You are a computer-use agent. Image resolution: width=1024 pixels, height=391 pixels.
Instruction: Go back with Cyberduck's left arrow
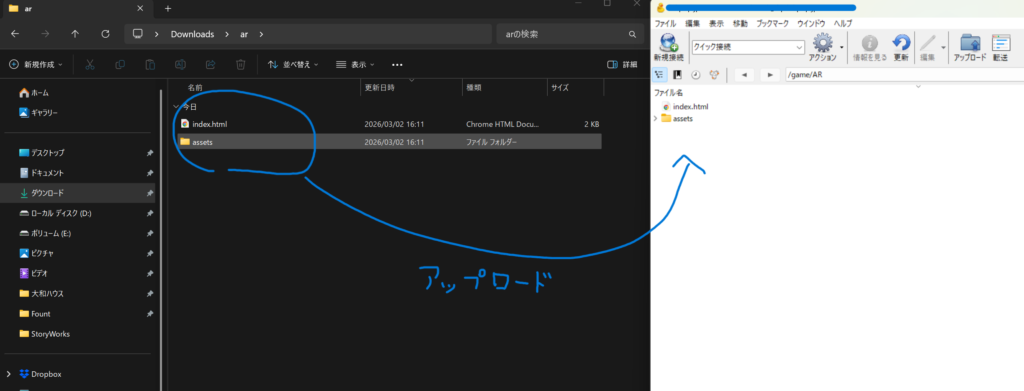click(x=744, y=75)
